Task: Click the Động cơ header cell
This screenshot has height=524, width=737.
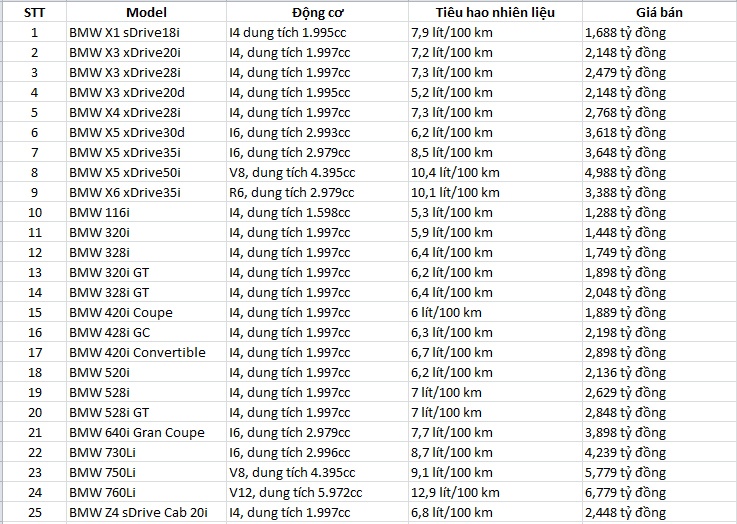Action: tap(316, 12)
